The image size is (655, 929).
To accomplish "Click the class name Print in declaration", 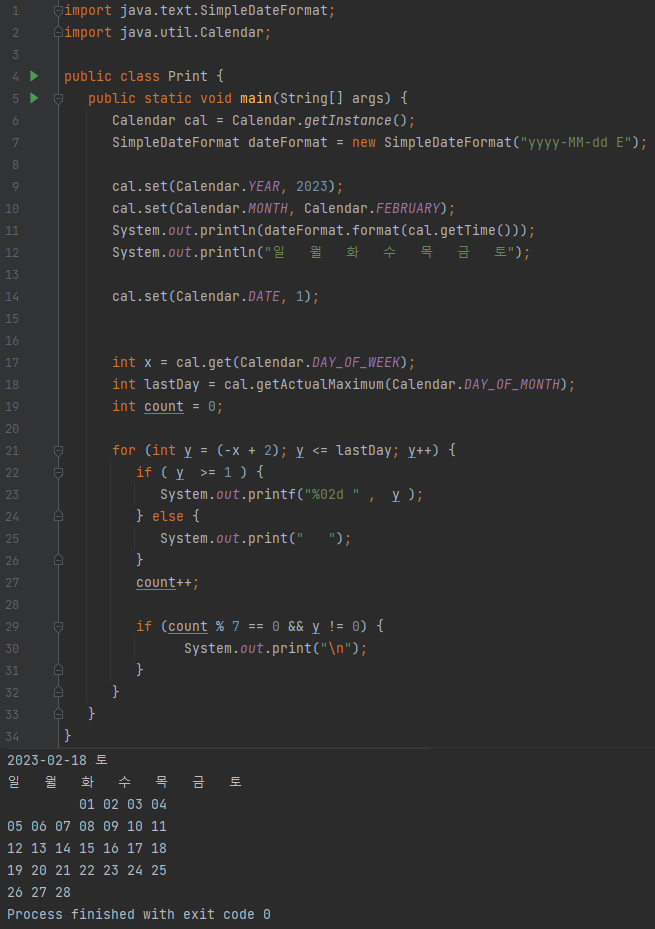I will (x=188, y=76).
